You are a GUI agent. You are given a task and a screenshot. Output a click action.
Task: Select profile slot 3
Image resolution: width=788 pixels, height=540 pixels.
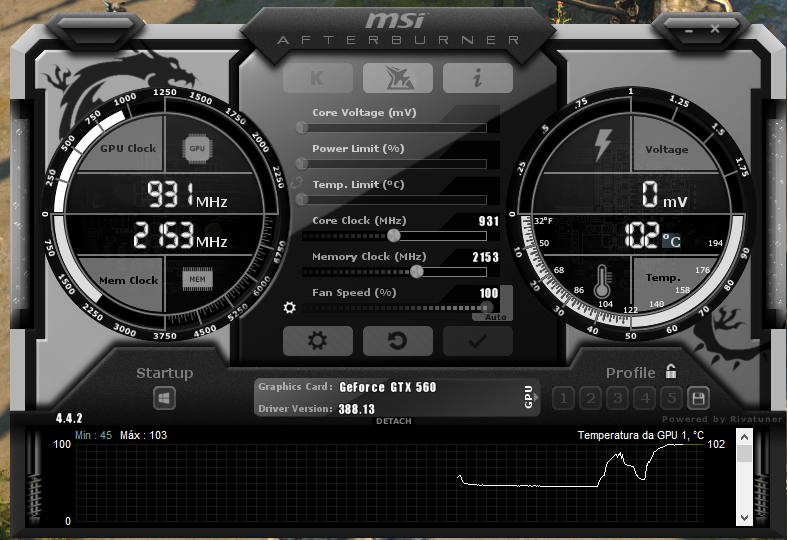(x=618, y=399)
